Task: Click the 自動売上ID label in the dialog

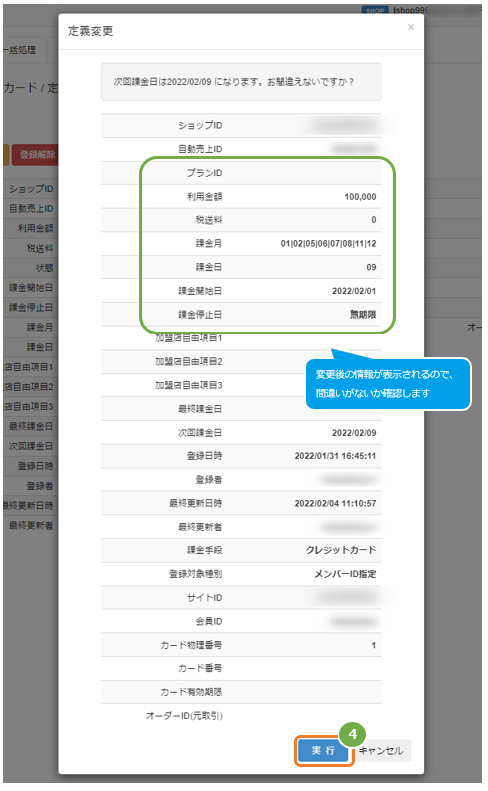Action: pos(200,149)
